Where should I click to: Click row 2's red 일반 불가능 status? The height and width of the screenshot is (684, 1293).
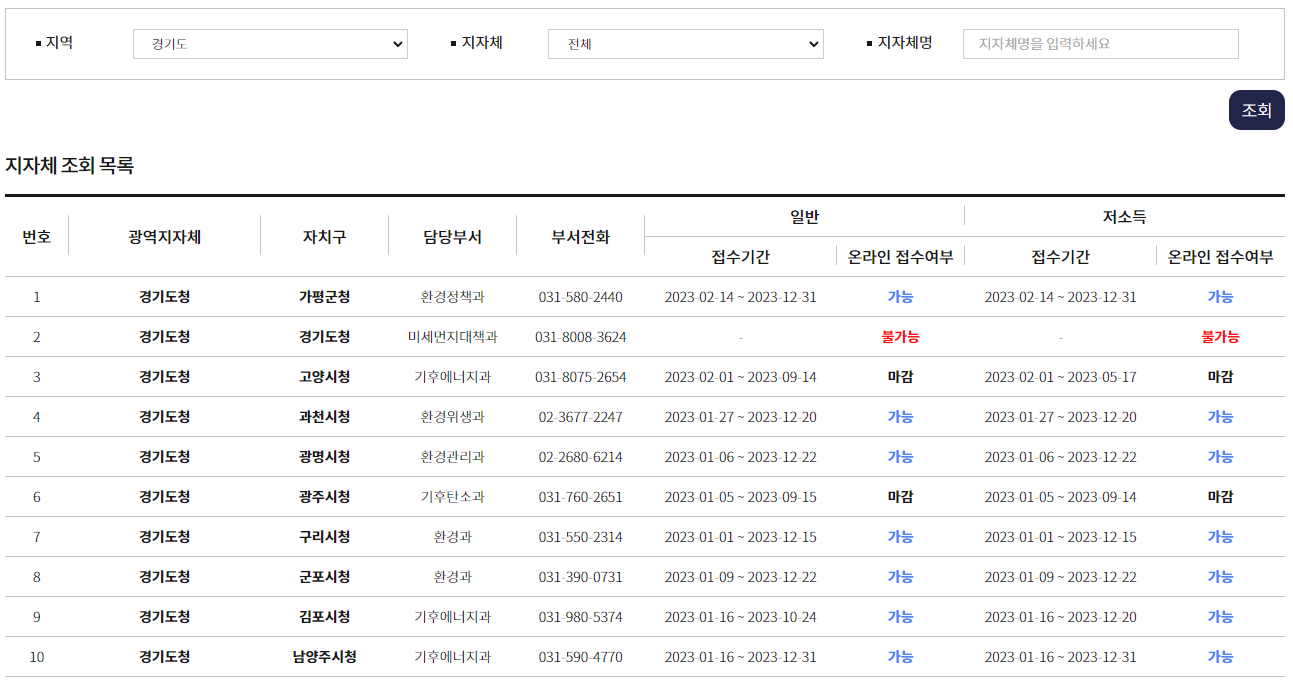pyautogui.click(x=900, y=337)
